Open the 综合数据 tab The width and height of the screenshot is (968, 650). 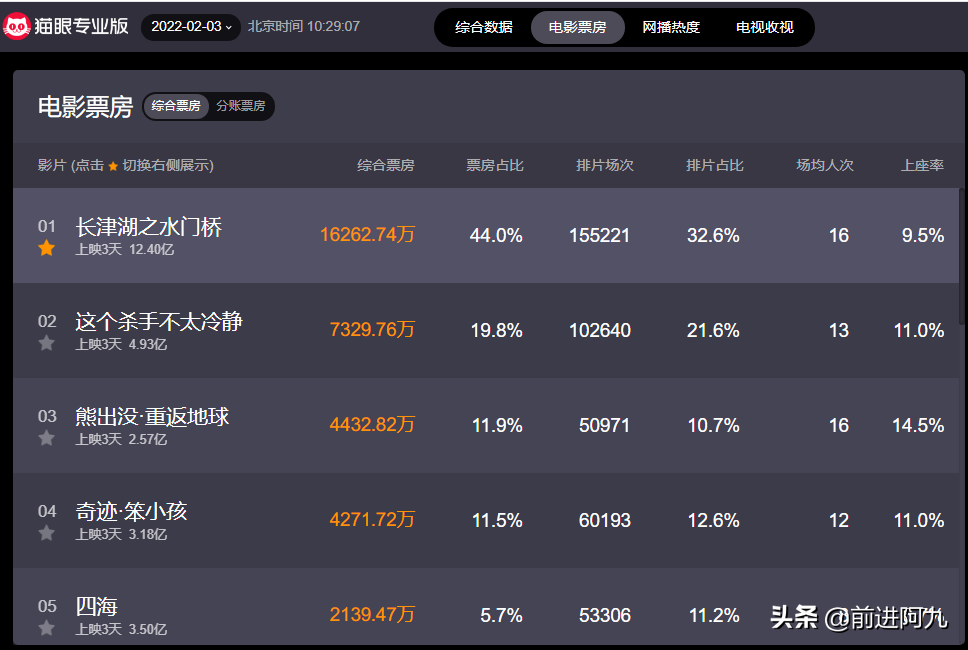point(484,27)
